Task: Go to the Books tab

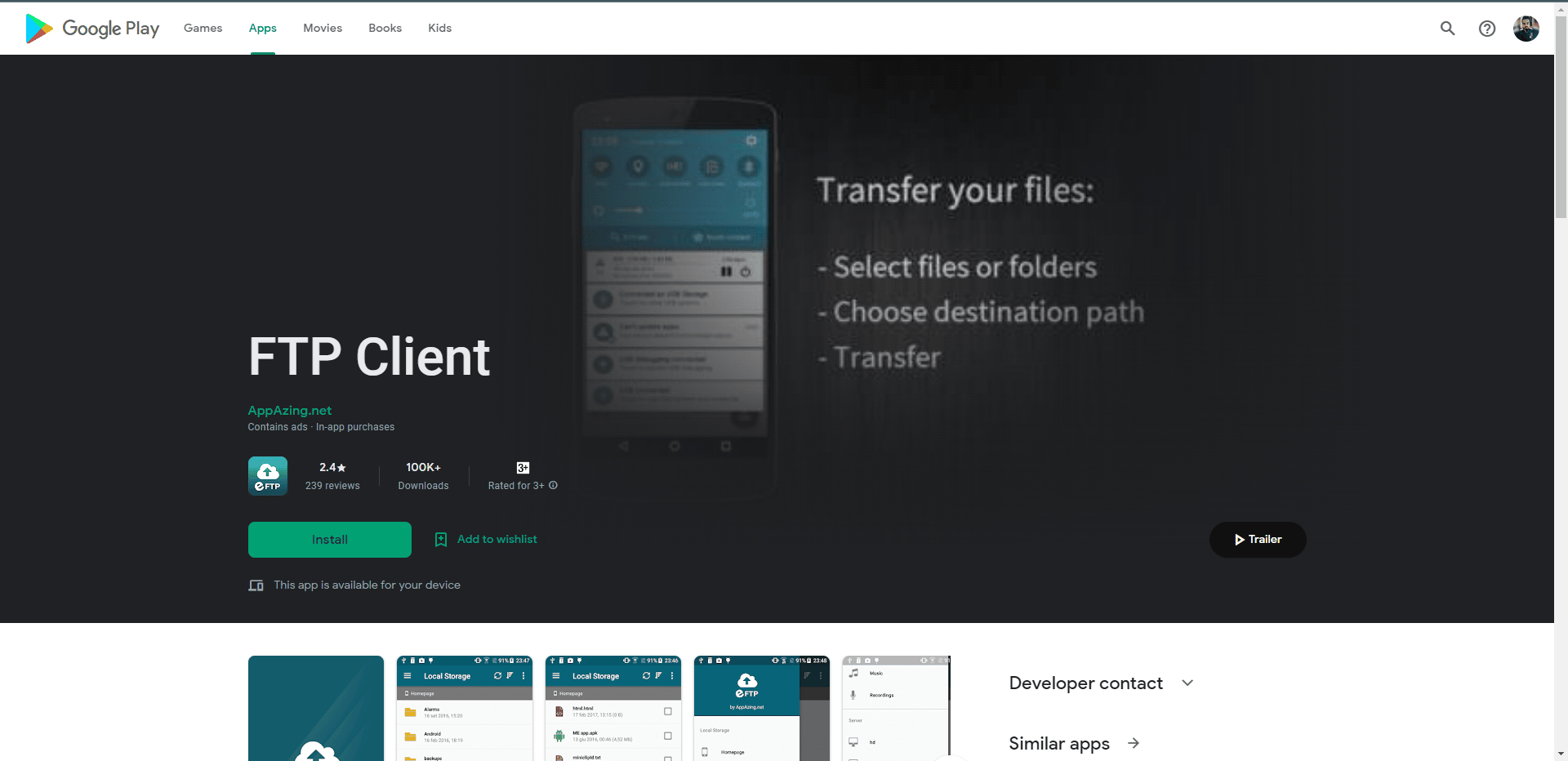Action: coord(385,28)
